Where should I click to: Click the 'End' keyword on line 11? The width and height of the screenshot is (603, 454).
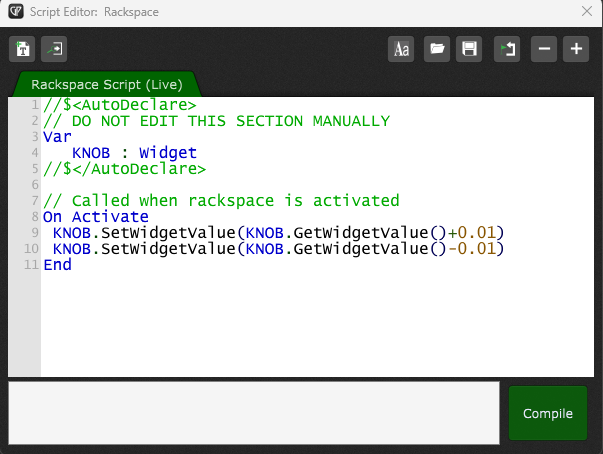point(57,265)
